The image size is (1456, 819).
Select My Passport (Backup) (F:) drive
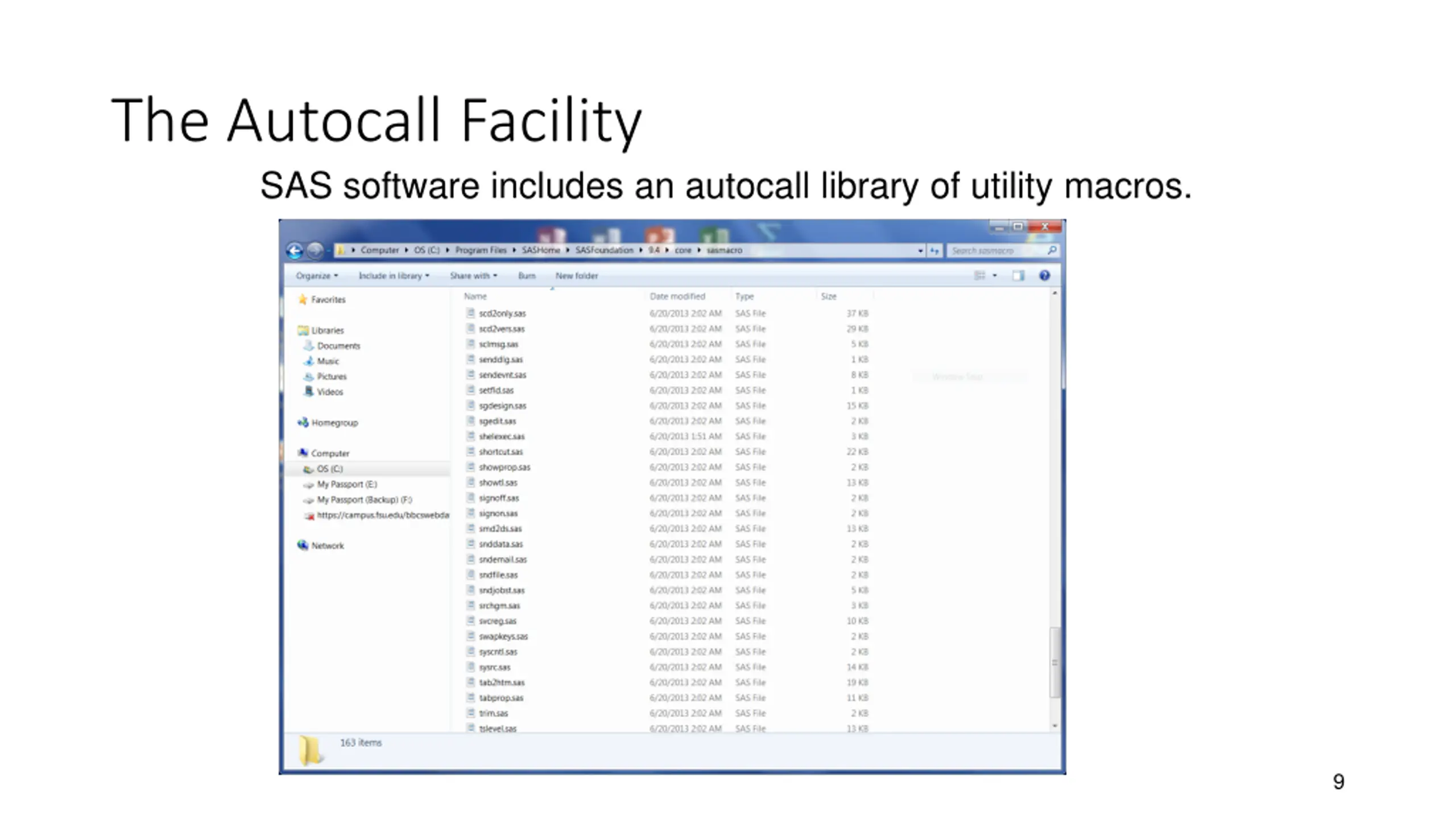(365, 499)
